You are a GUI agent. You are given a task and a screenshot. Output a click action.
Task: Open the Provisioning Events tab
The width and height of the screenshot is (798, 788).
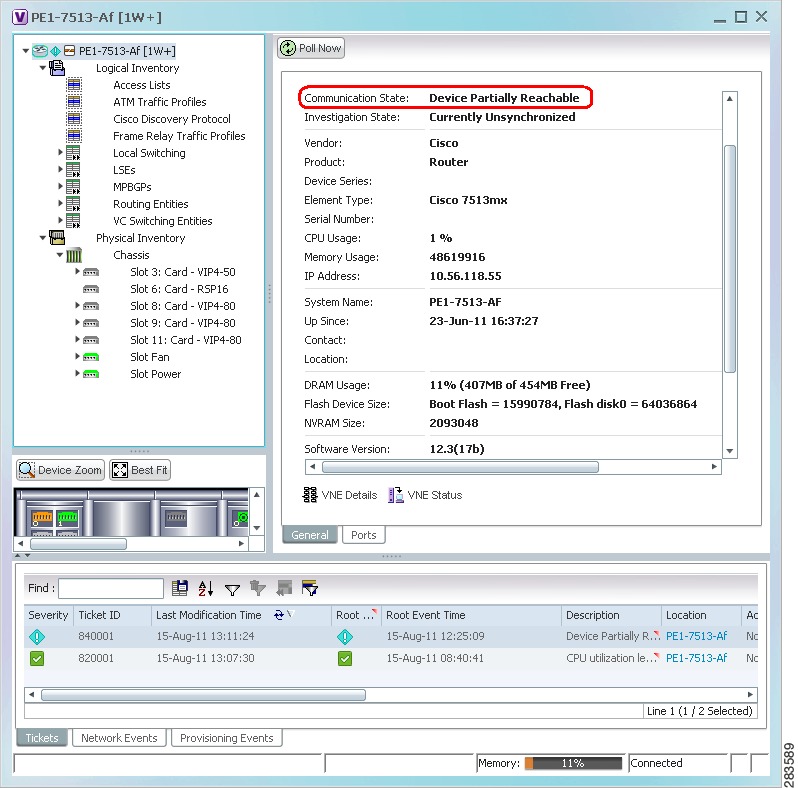(226, 738)
